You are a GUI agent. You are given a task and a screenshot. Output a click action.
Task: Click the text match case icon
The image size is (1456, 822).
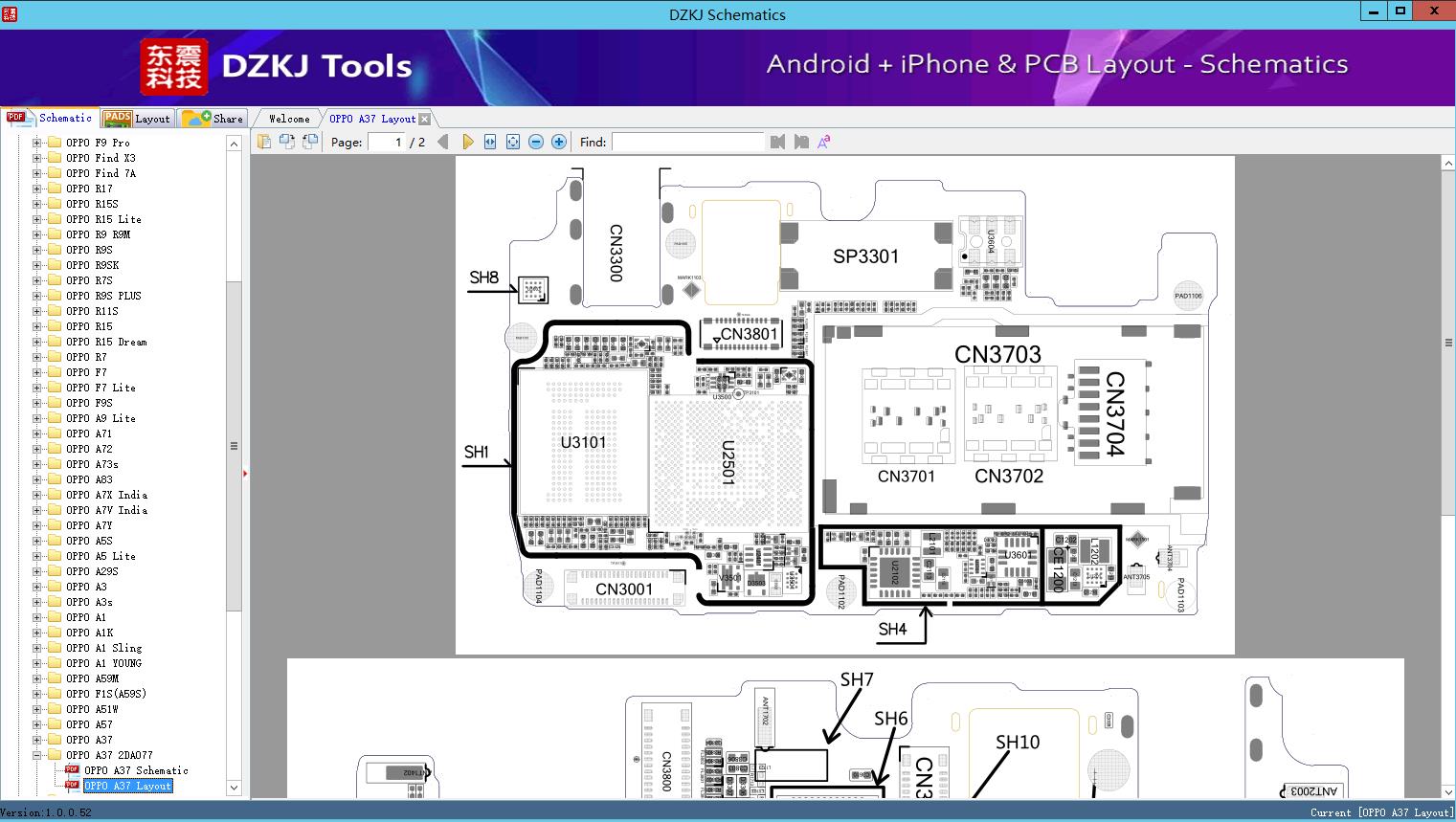point(824,142)
